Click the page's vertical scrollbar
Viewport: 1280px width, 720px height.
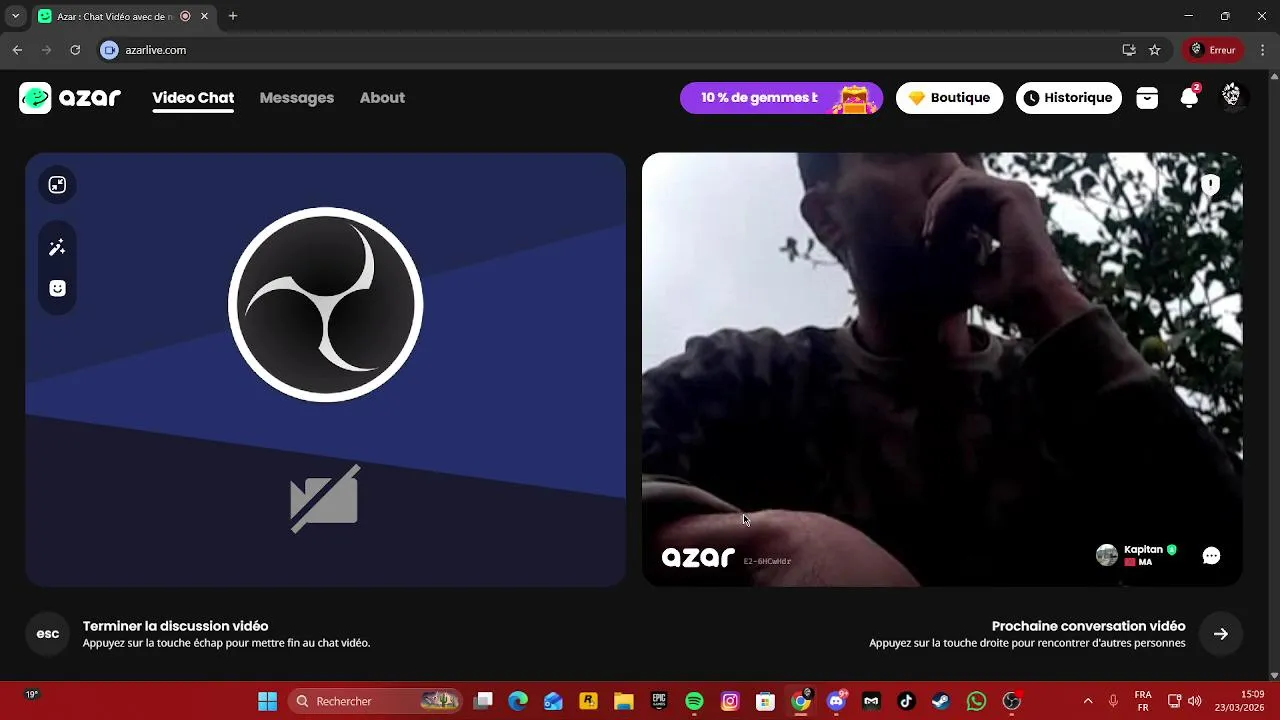tap(1274, 375)
